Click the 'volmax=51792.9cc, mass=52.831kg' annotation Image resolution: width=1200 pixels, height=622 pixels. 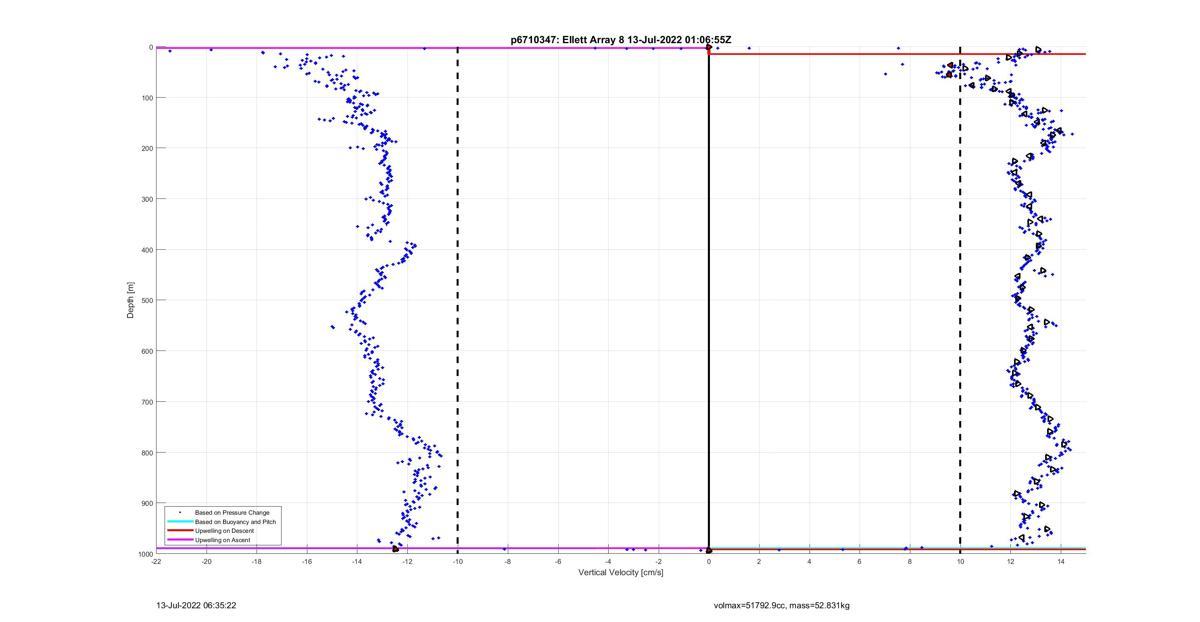coord(781,605)
